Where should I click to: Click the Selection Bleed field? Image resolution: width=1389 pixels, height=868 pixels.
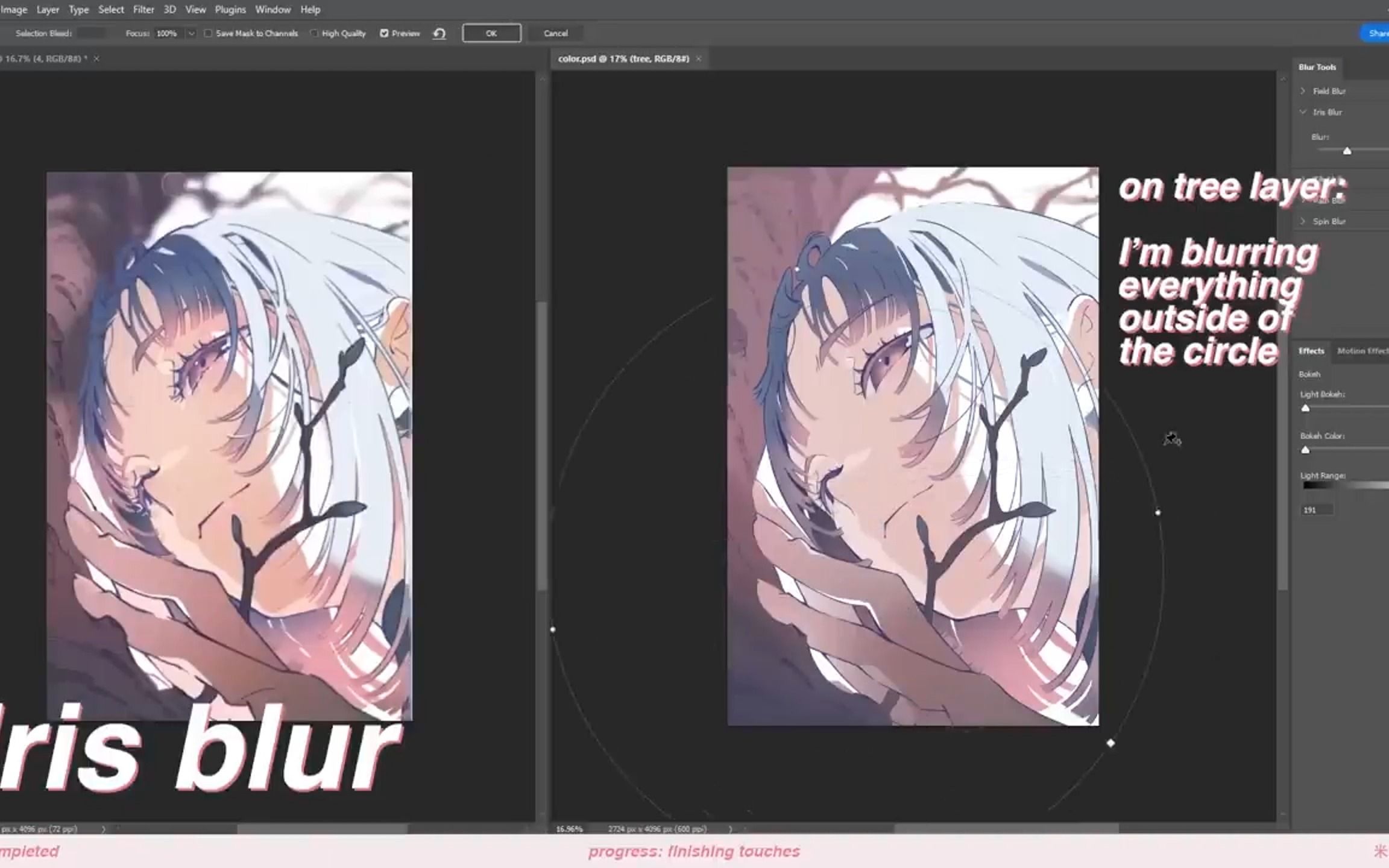point(92,34)
